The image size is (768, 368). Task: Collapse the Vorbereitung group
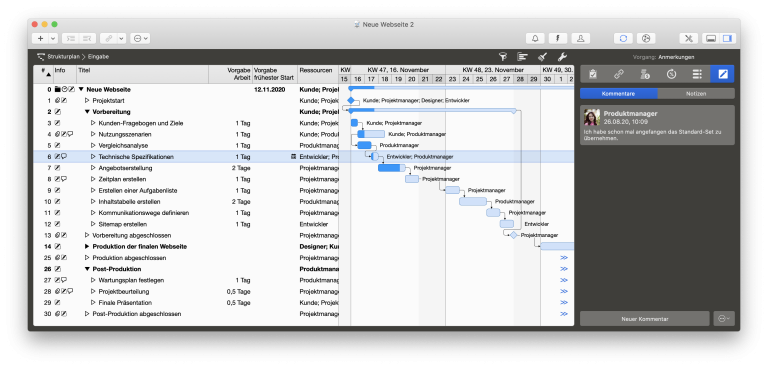87,112
